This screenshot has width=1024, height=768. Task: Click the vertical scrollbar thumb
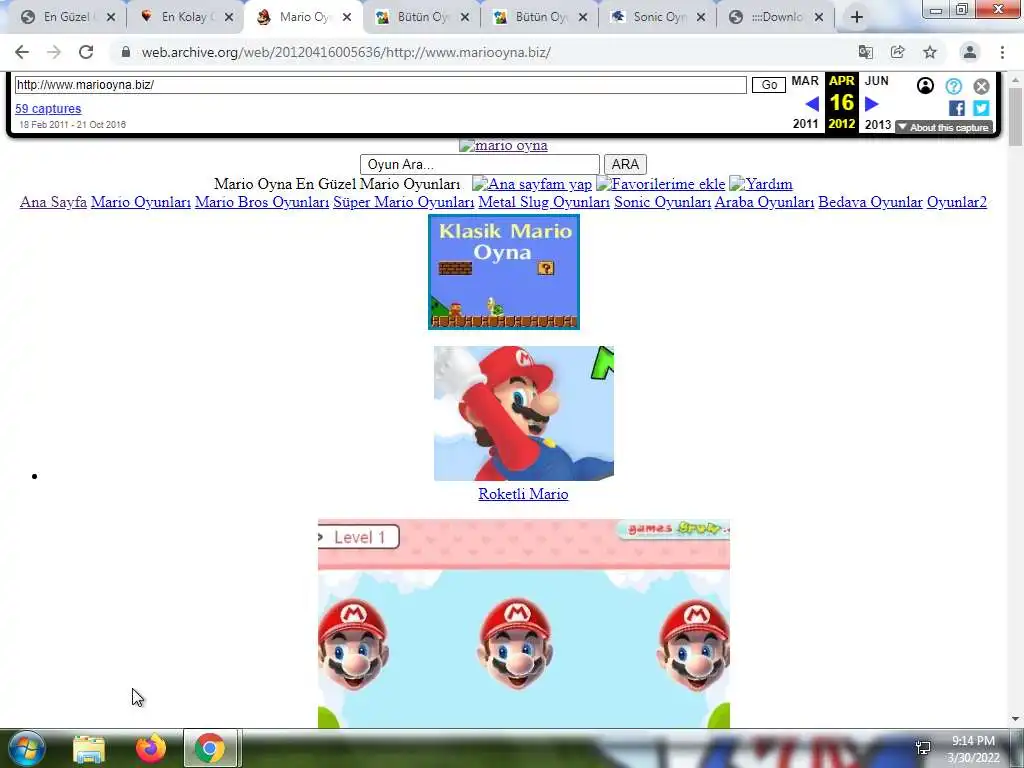pyautogui.click(x=1016, y=116)
